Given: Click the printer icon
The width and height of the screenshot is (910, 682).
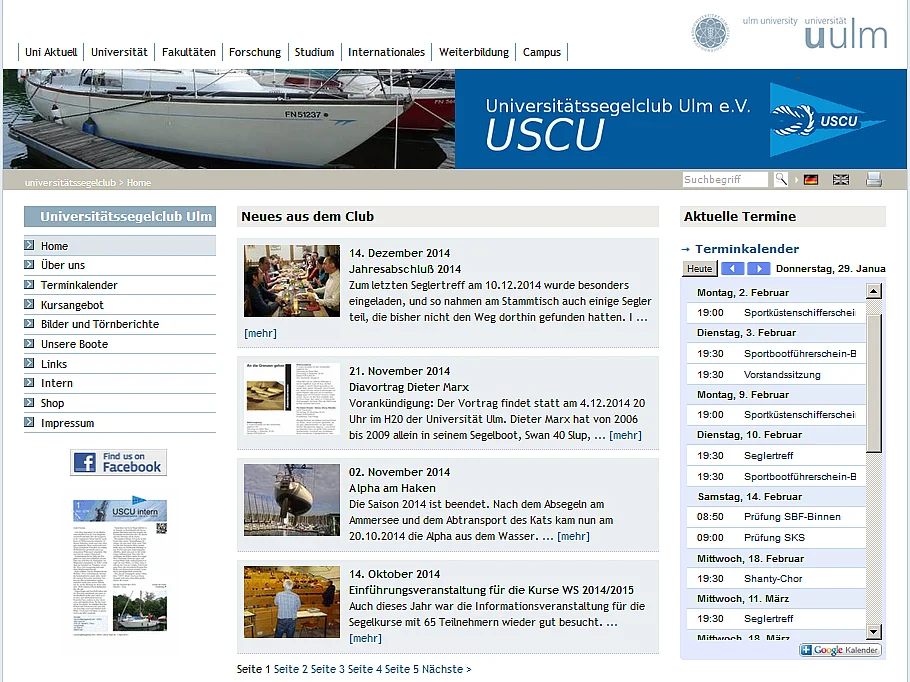Looking at the screenshot, I should tap(874, 180).
